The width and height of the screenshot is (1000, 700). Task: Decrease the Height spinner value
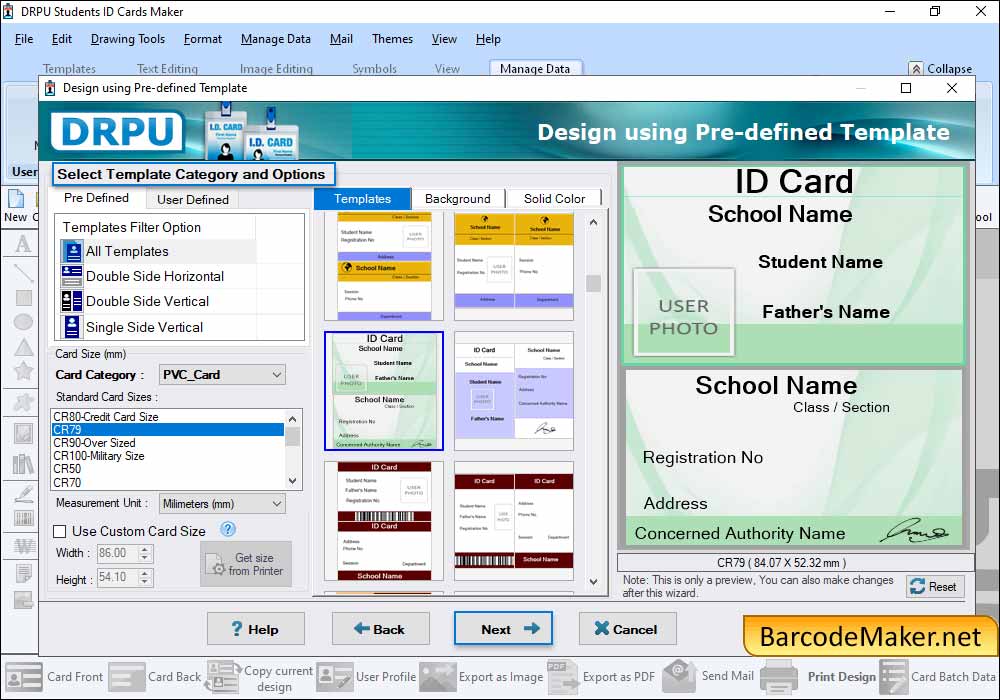145,581
